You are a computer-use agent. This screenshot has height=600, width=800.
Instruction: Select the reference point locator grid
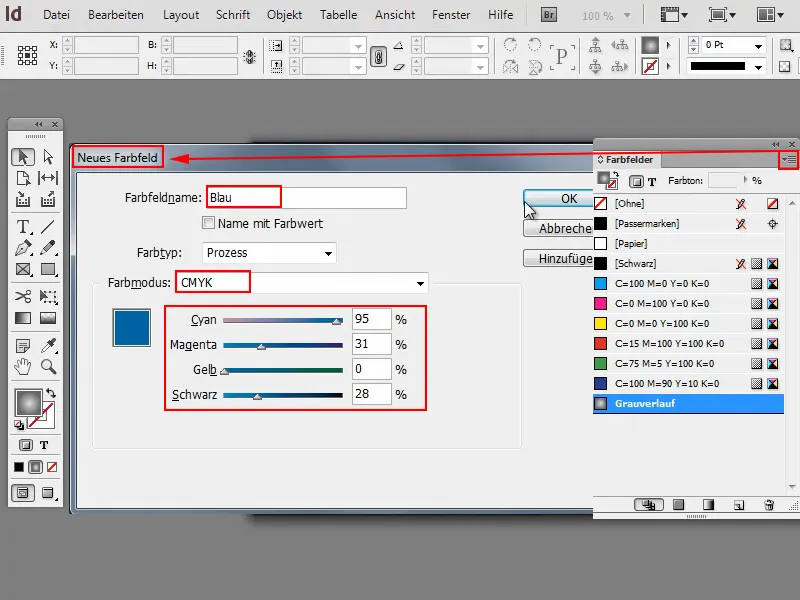point(27,55)
